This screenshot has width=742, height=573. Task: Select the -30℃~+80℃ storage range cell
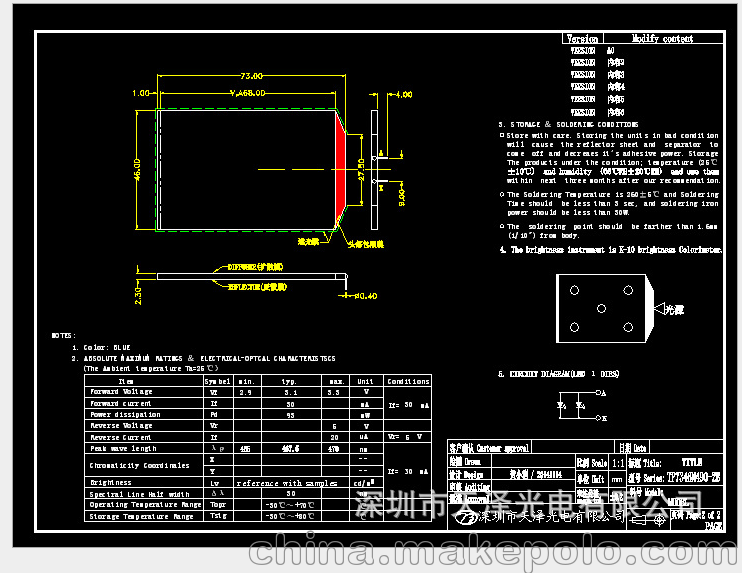[x=290, y=517]
